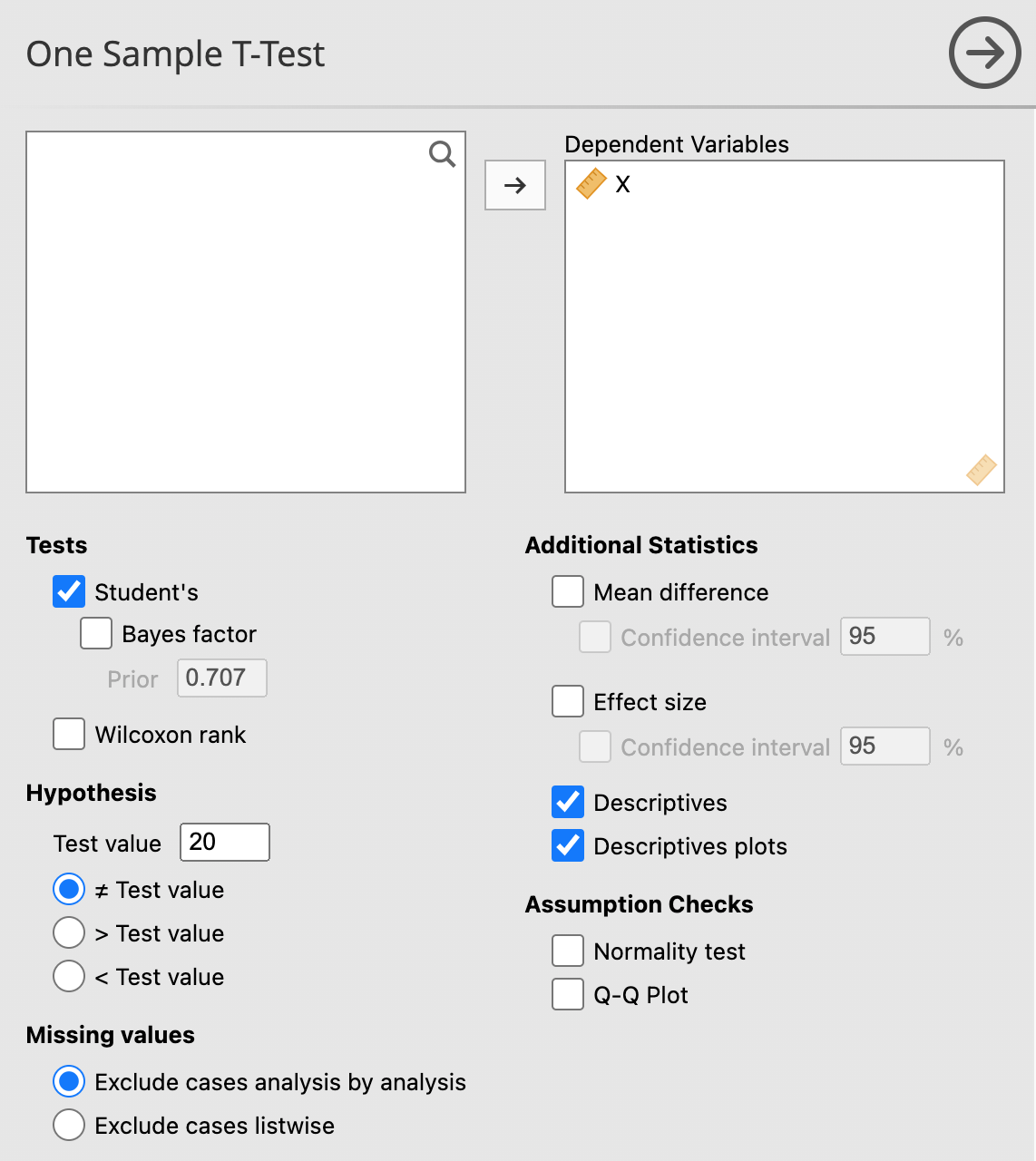Viewport: 1036px width, 1161px height.
Task: Select variable X ruler icon in Dependent Variables
Action: (x=591, y=184)
